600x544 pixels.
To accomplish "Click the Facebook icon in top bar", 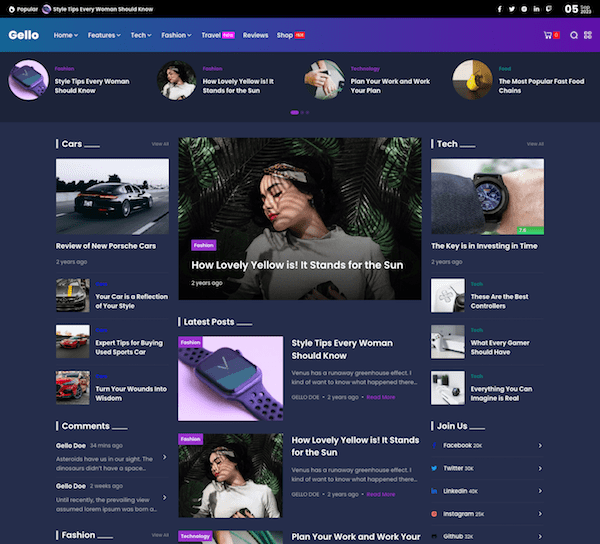I will 500,9.
